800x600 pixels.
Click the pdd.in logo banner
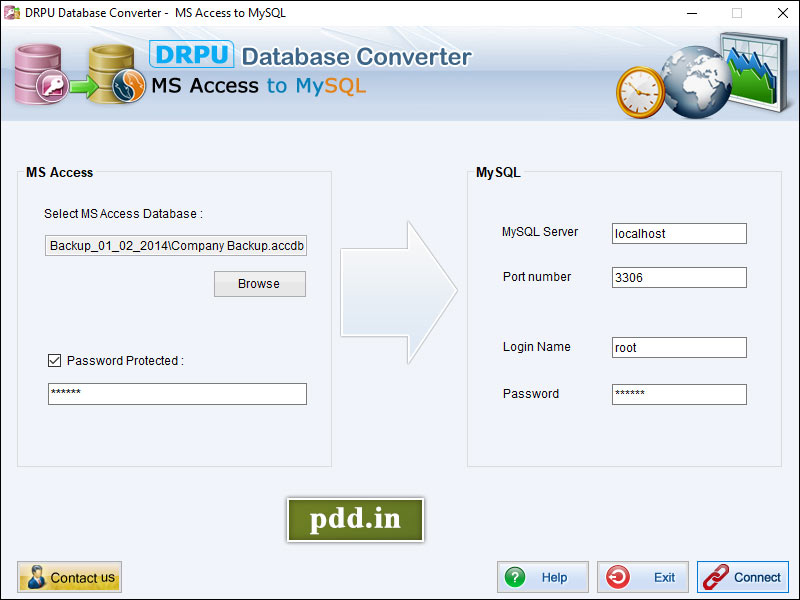pos(355,521)
